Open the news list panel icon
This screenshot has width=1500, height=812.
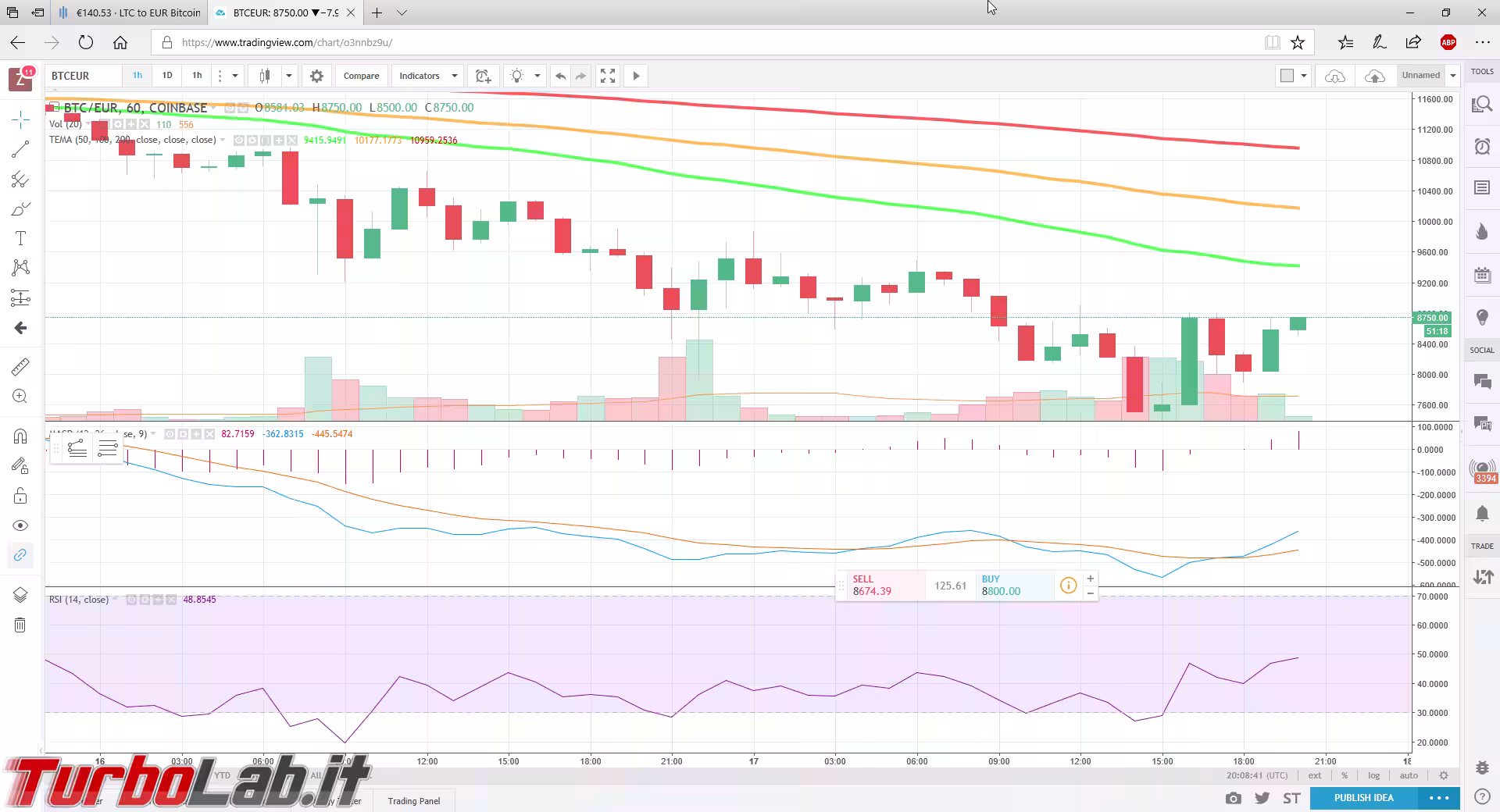(x=1482, y=187)
